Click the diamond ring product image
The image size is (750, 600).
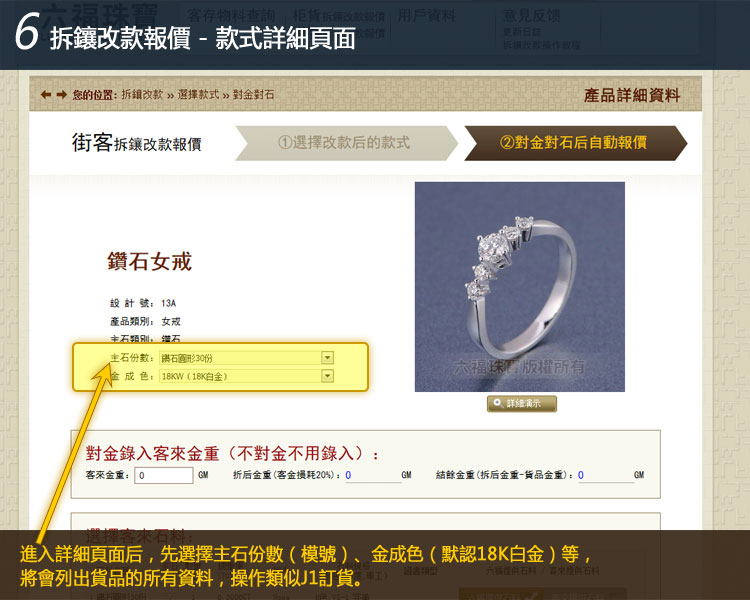519,287
